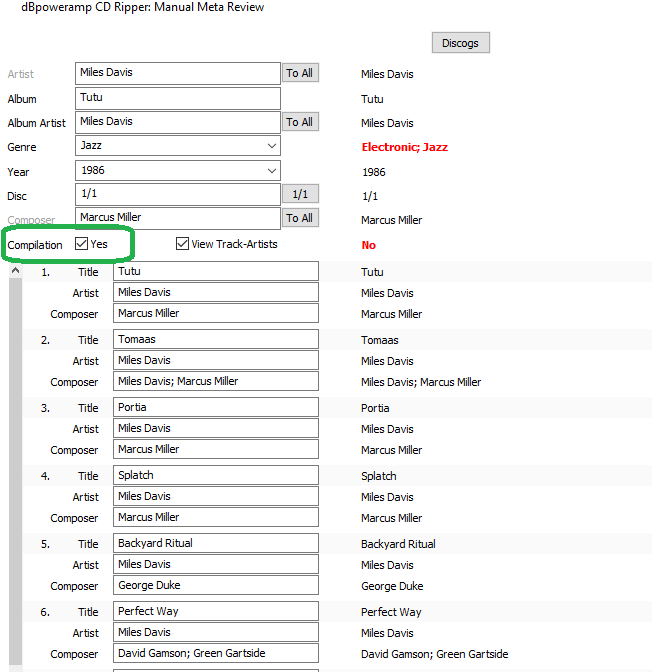Uncheck View Track-Artists checkbox
The height and width of the screenshot is (672, 652).
[x=182, y=244]
